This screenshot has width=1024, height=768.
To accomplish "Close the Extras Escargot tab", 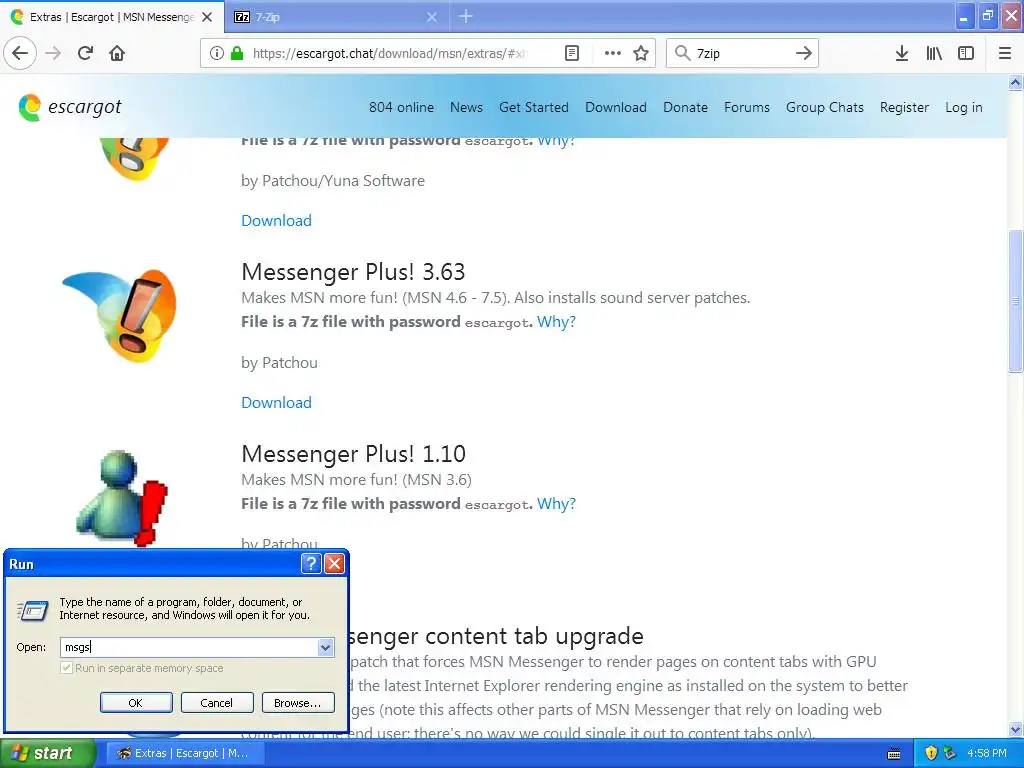I will click(207, 17).
